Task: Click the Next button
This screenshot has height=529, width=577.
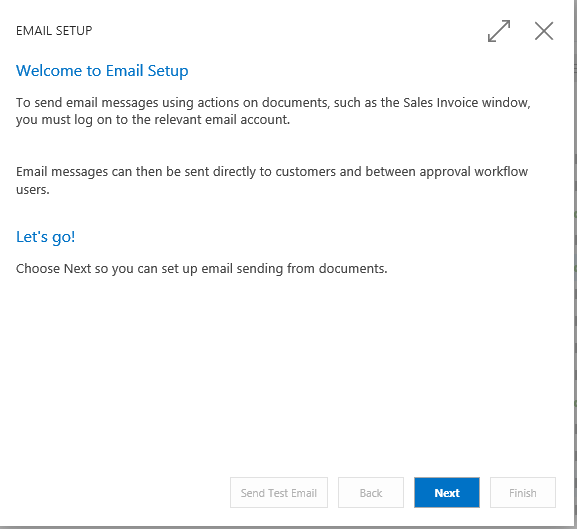Action: 447,493
